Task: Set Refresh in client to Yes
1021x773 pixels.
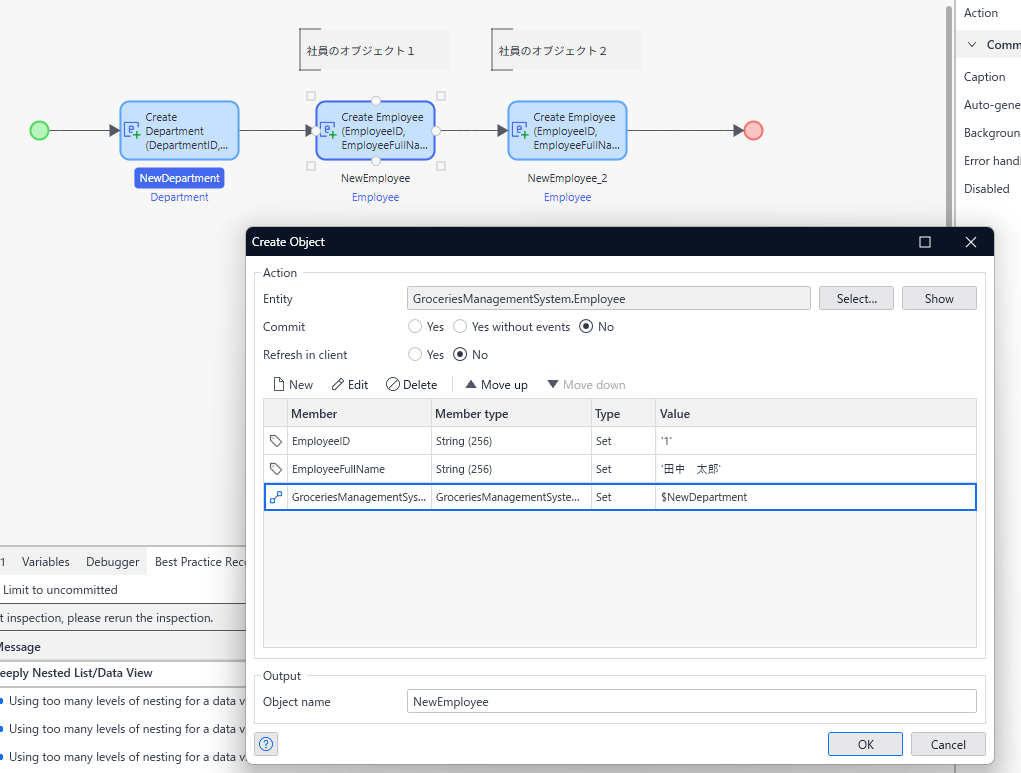Action: tap(415, 354)
